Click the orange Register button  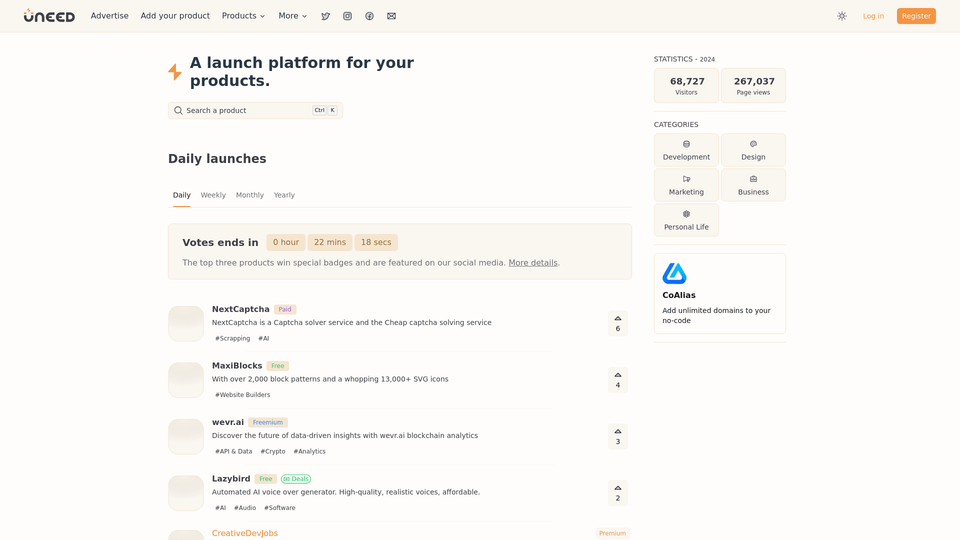(x=916, y=16)
